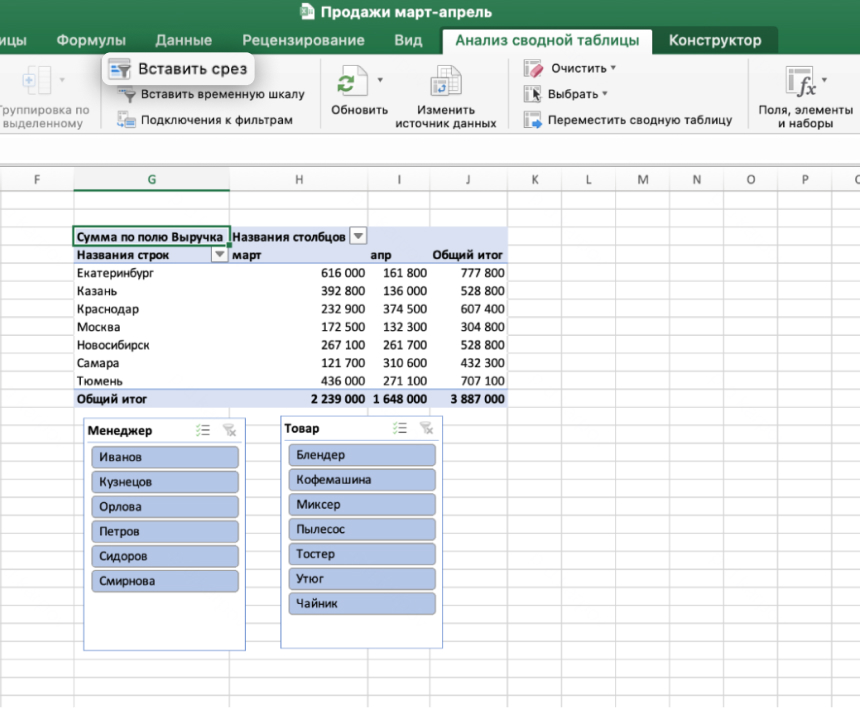Click the Вставить временную шкалу label
The image size is (860, 708).
(223, 94)
